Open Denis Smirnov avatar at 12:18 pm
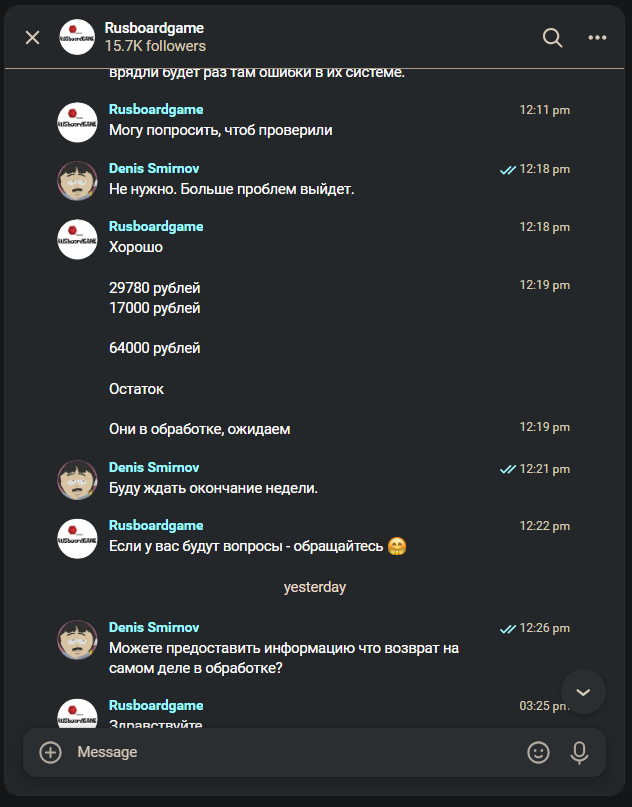Image resolution: width=632 pixels, height=807 pixels. (x=77, y=180)
